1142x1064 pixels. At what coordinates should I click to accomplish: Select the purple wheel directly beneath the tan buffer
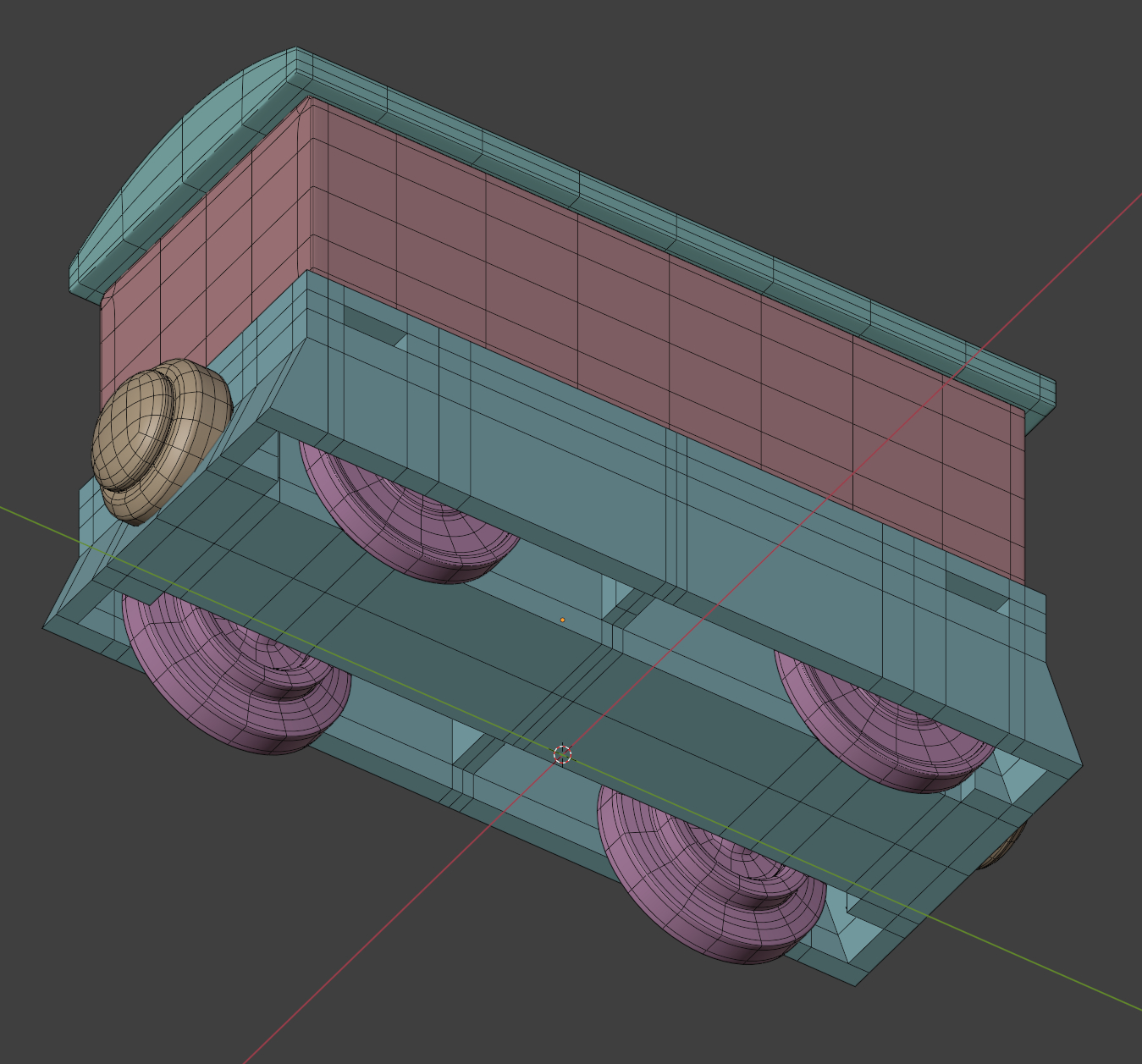tap(406, 525)
